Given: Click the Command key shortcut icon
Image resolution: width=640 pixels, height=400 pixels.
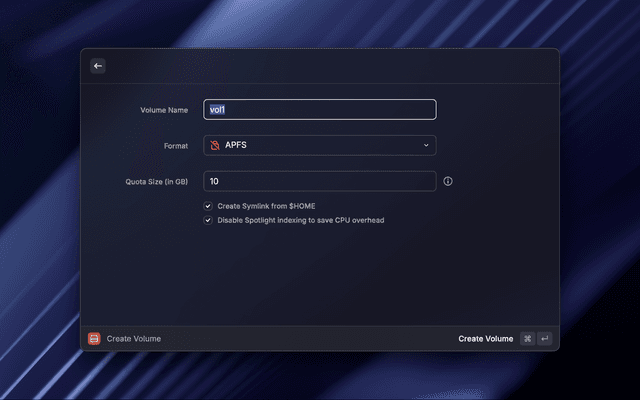Looking at the screenshot, I should 527,339.
